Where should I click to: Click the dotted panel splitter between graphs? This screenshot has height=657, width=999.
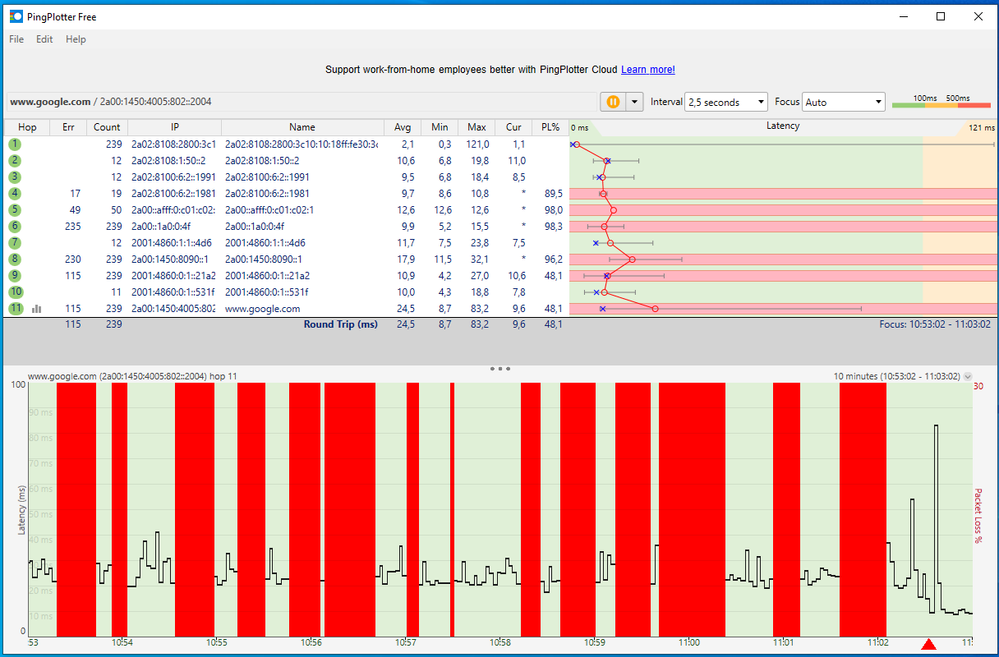[x=499, y=368]
